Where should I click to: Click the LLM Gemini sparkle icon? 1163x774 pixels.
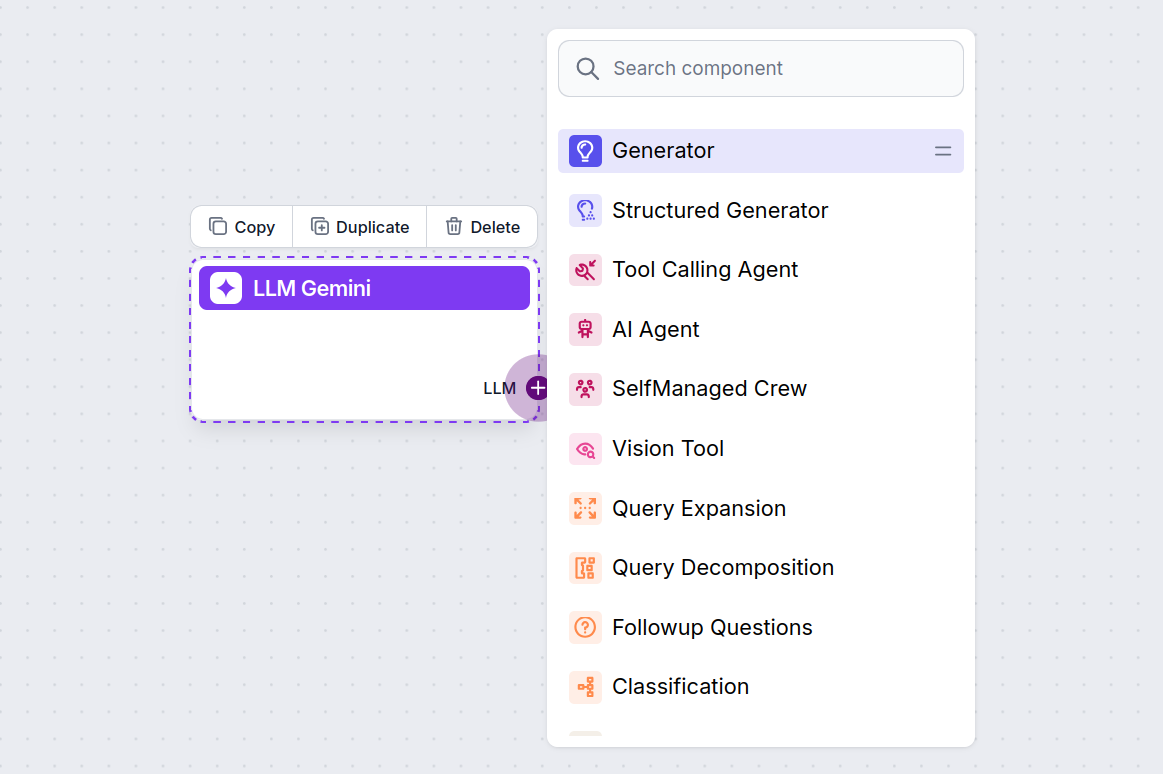click(x=226, y=288)
